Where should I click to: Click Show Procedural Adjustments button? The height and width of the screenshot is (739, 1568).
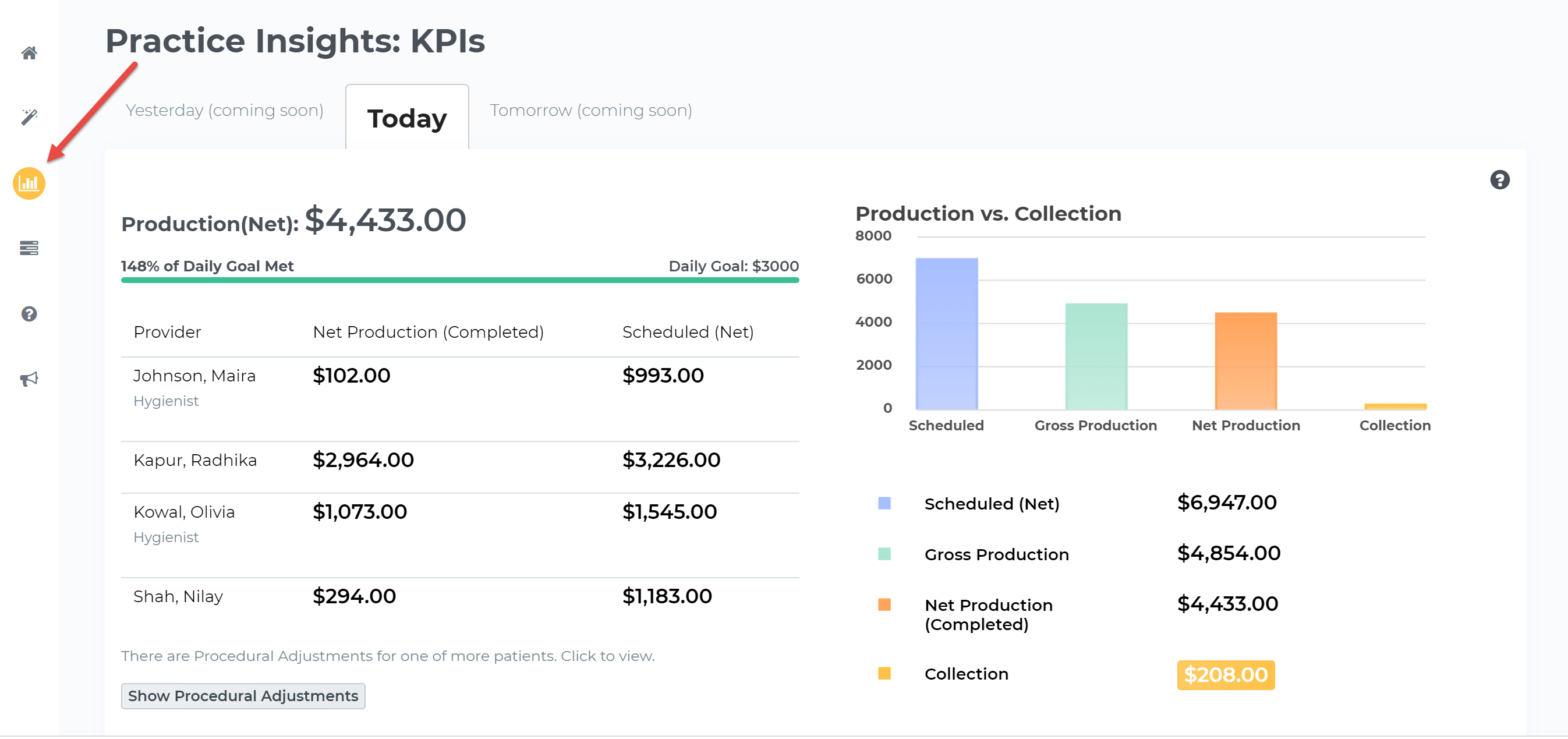(243, 696)
